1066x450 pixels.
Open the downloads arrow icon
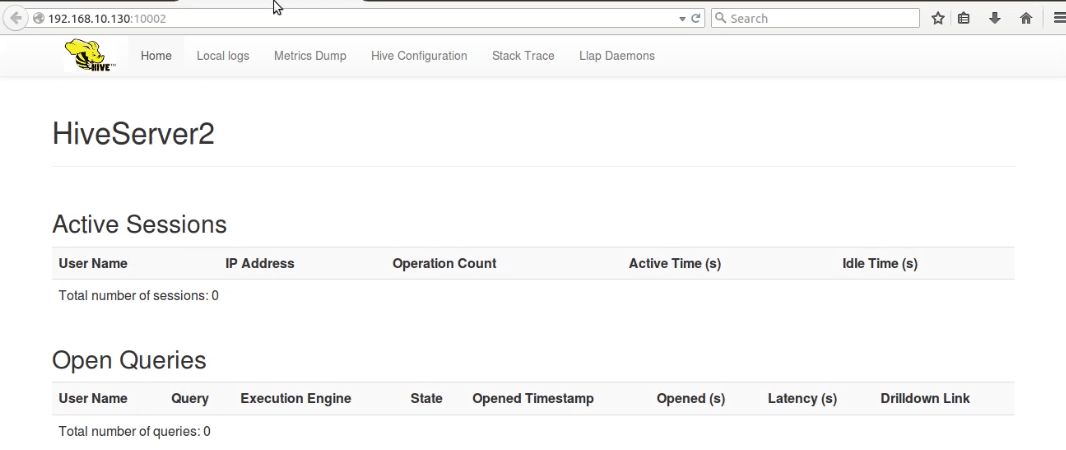click(x=995, y=18)
